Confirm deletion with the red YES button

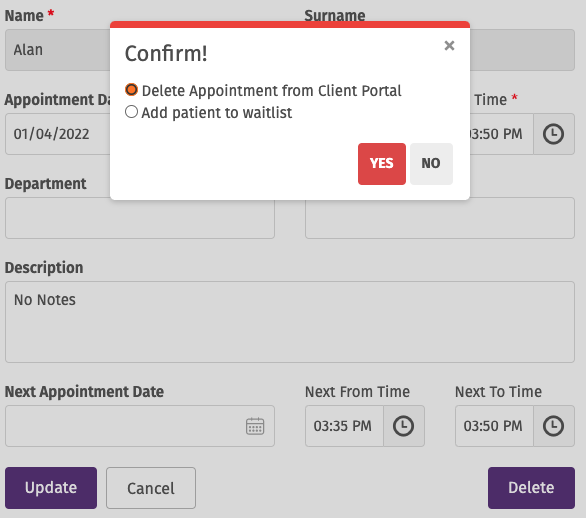[x=382, y=164]
